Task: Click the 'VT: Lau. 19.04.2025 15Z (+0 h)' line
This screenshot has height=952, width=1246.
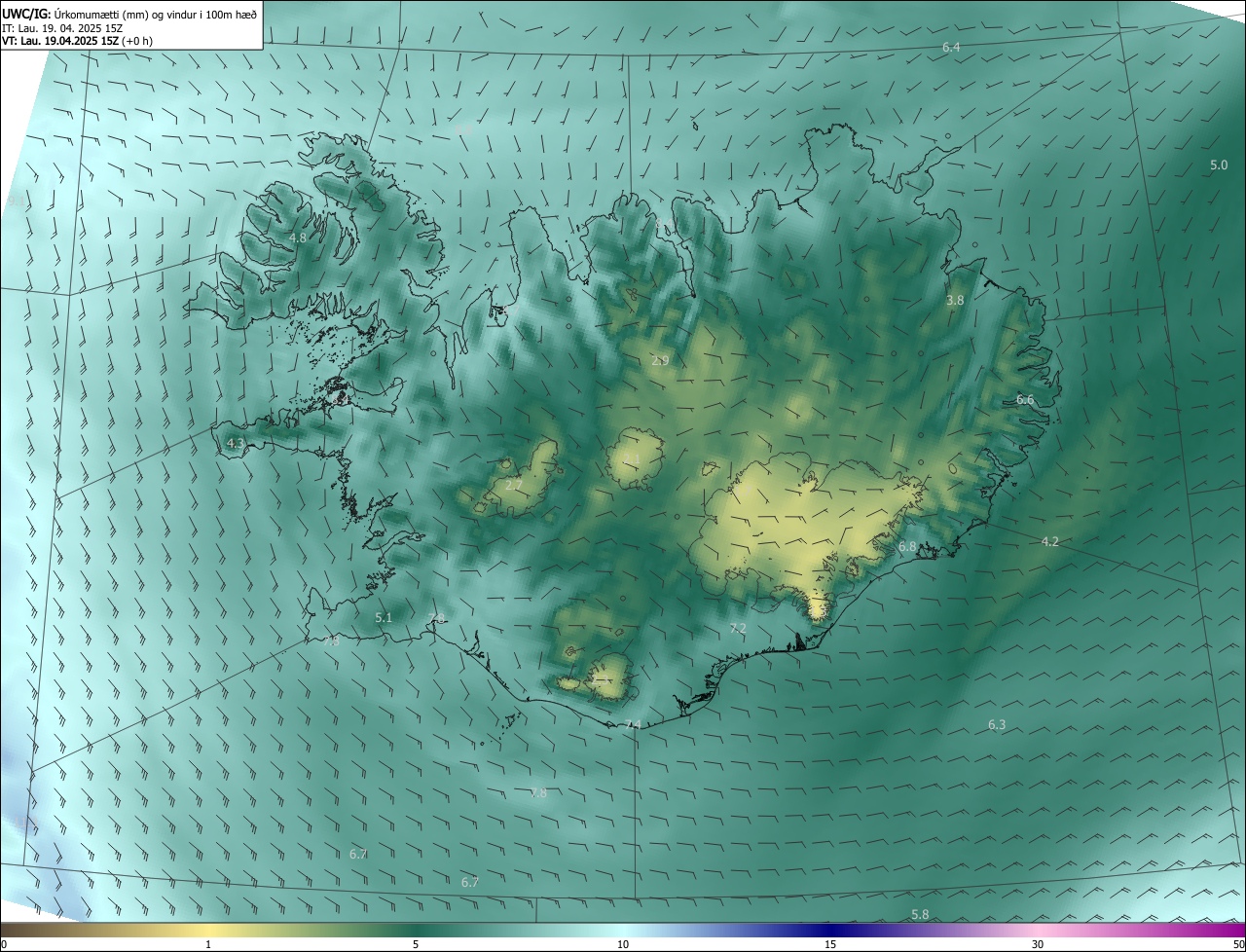Action: click(76, 41)
